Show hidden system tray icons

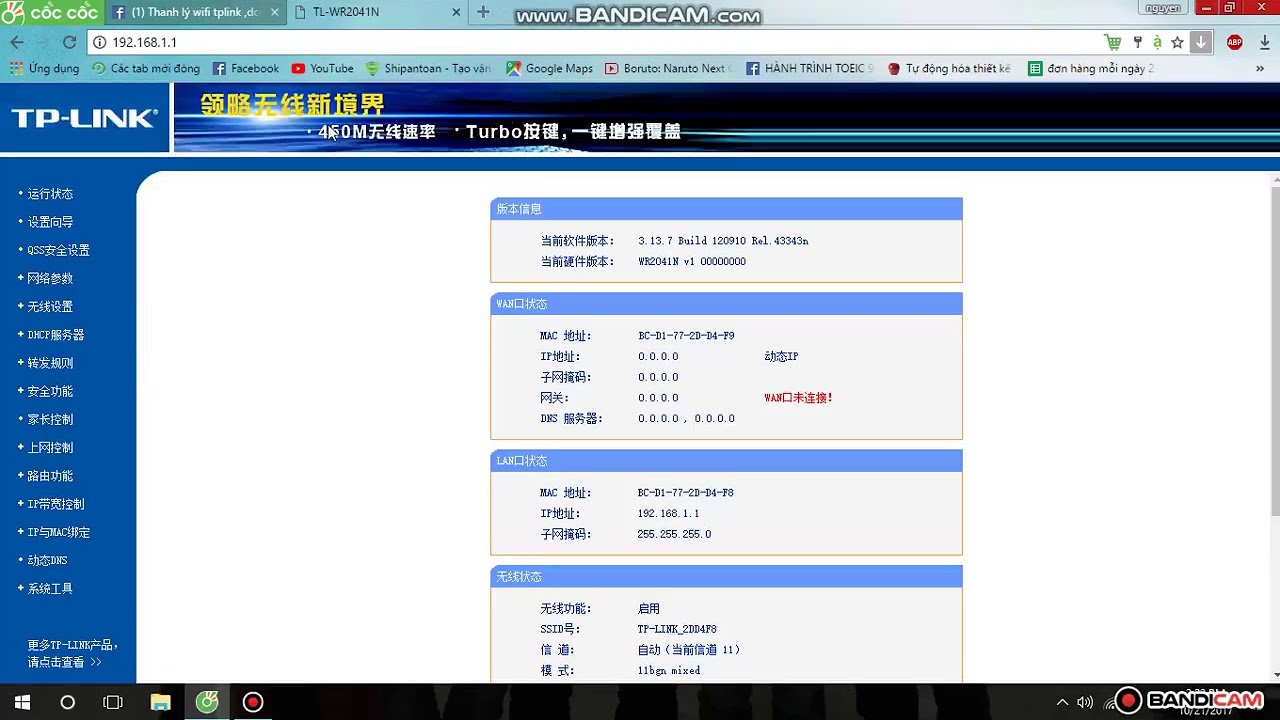point(1062,702)
